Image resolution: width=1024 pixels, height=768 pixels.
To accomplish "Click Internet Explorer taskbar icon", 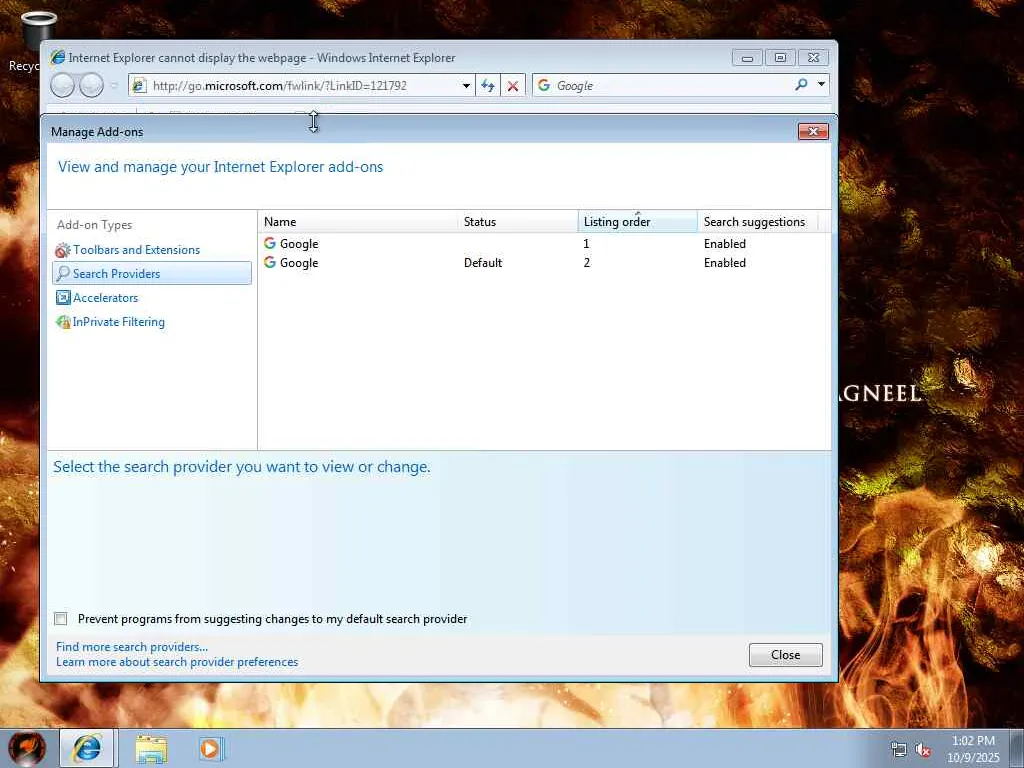I will [88, 748].
